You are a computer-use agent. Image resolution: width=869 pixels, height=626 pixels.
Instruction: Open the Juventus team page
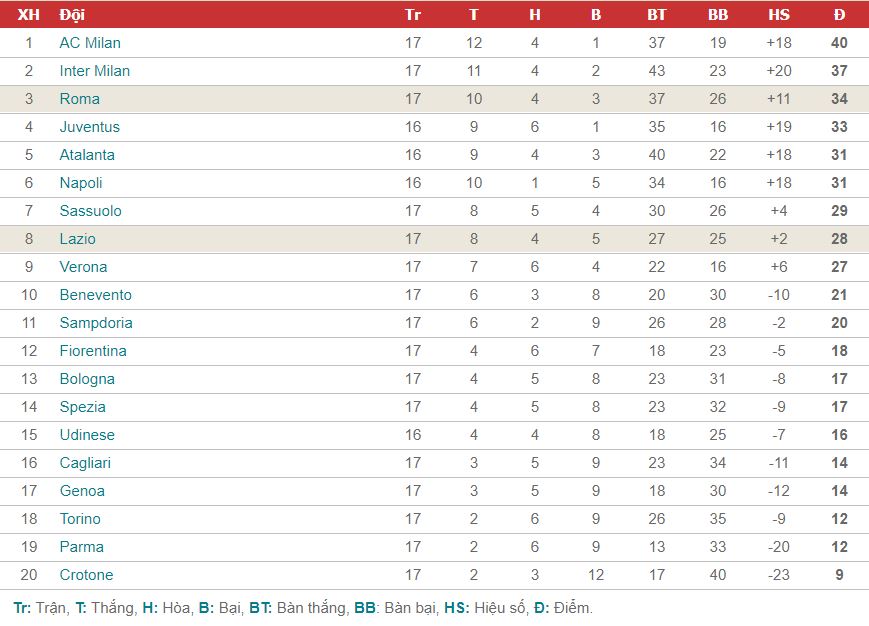(89, 127)
